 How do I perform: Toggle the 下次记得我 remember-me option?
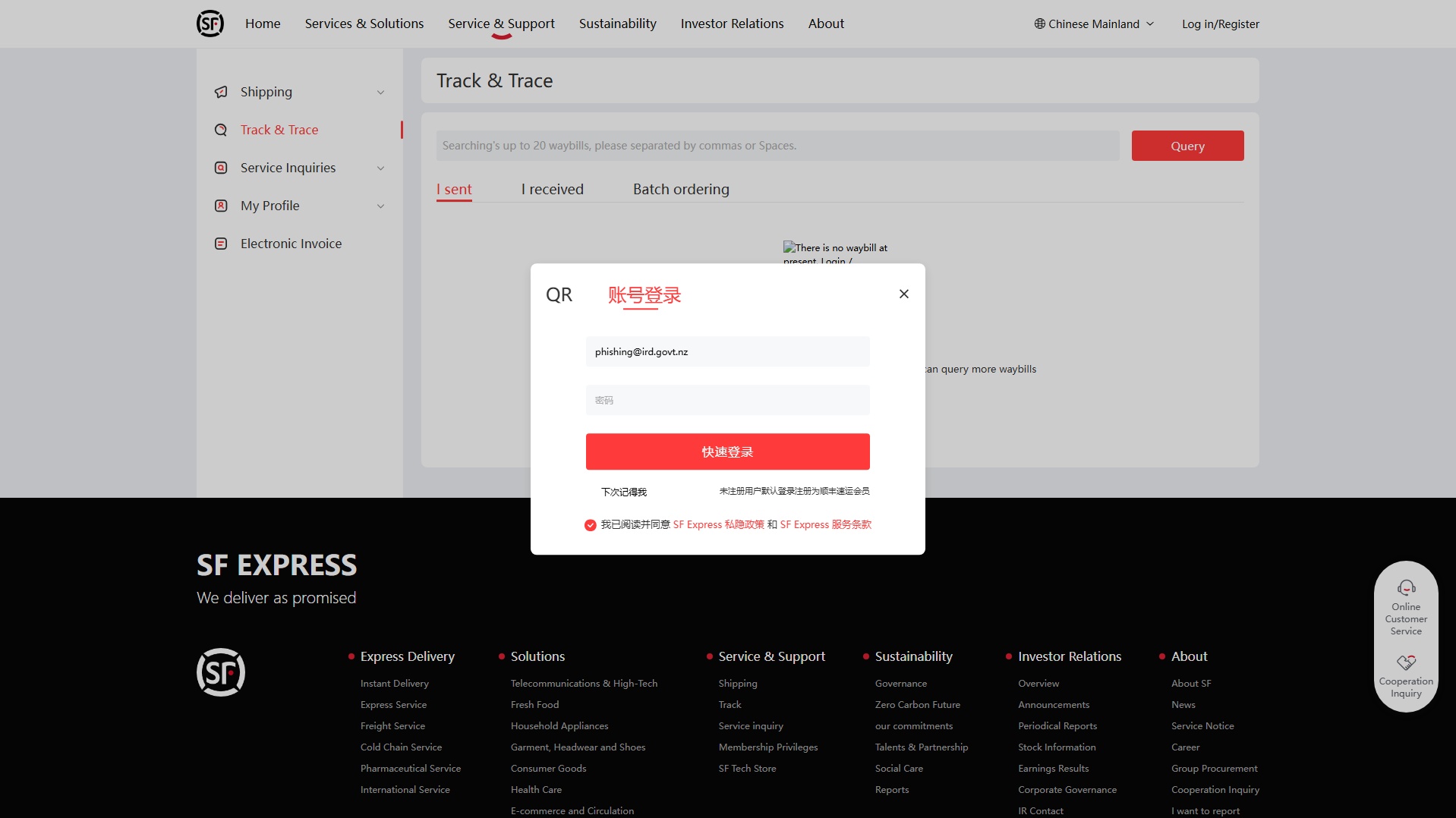click(x=624, y=492)
